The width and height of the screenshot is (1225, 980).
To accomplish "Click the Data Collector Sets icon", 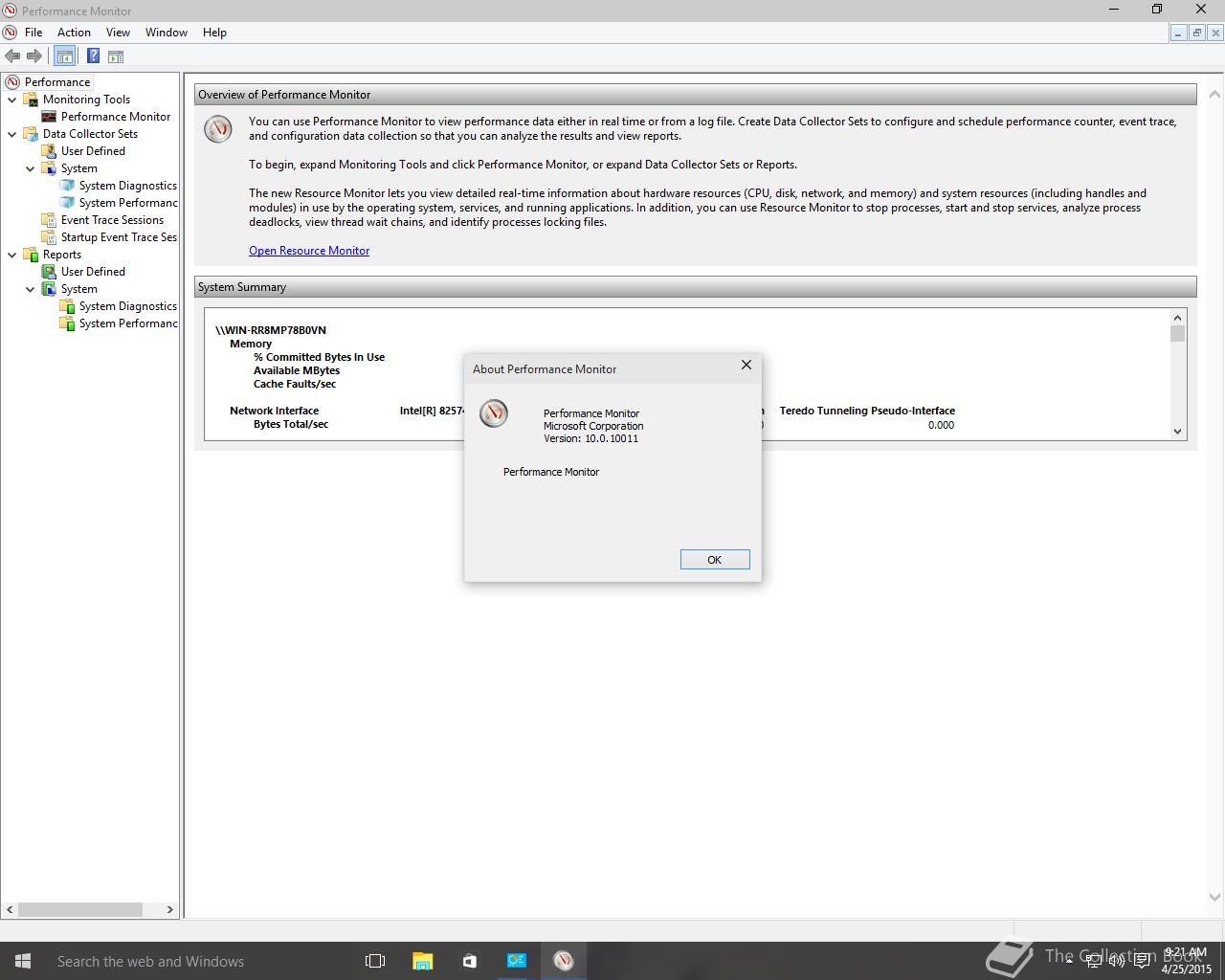I will pos(31,134).
